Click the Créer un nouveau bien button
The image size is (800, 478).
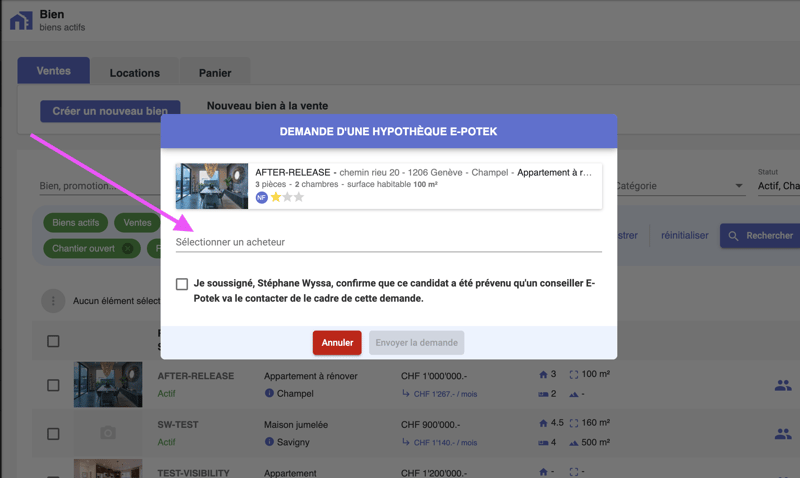(110, 111)
